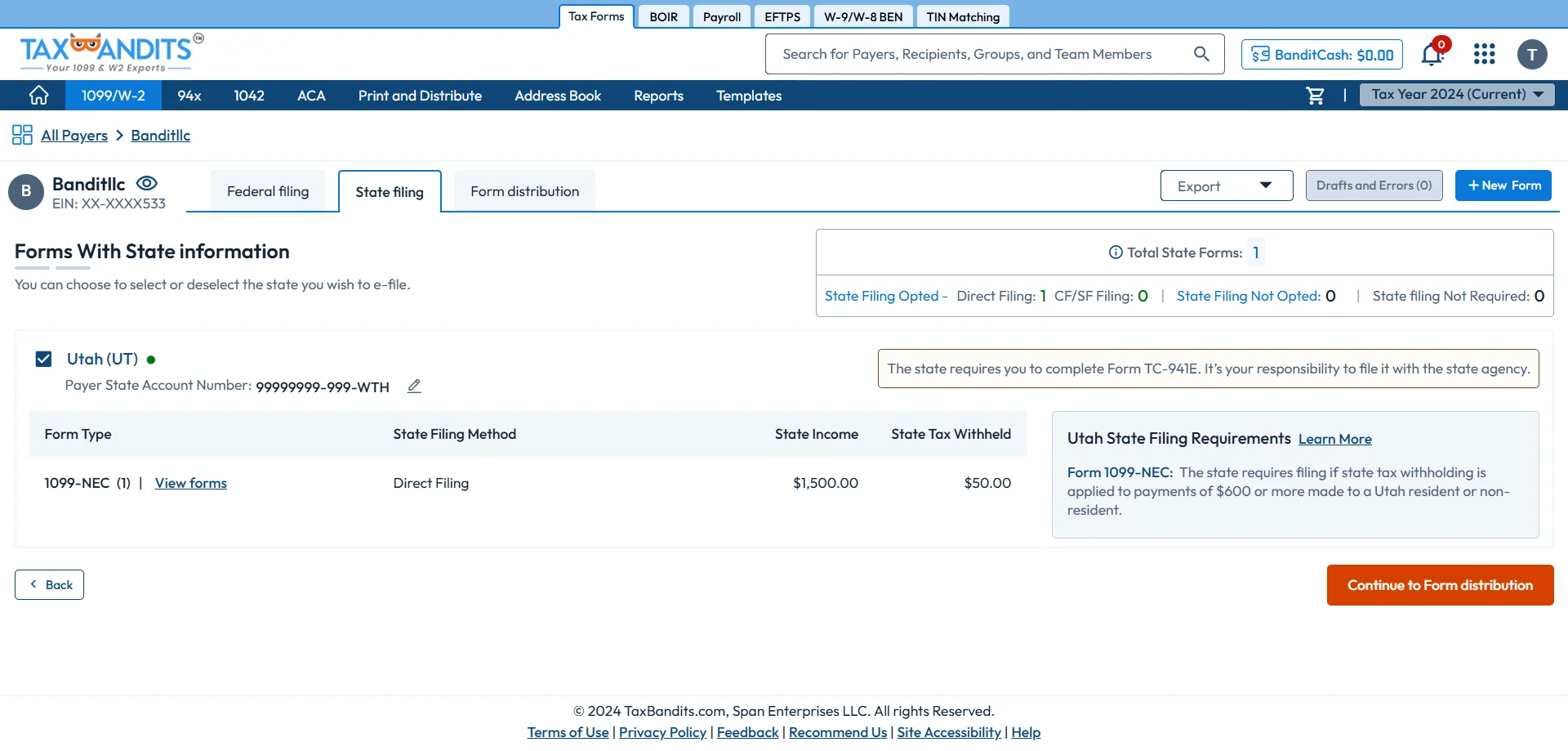
Task: Open user profile avatar T
Action: 1532,55
